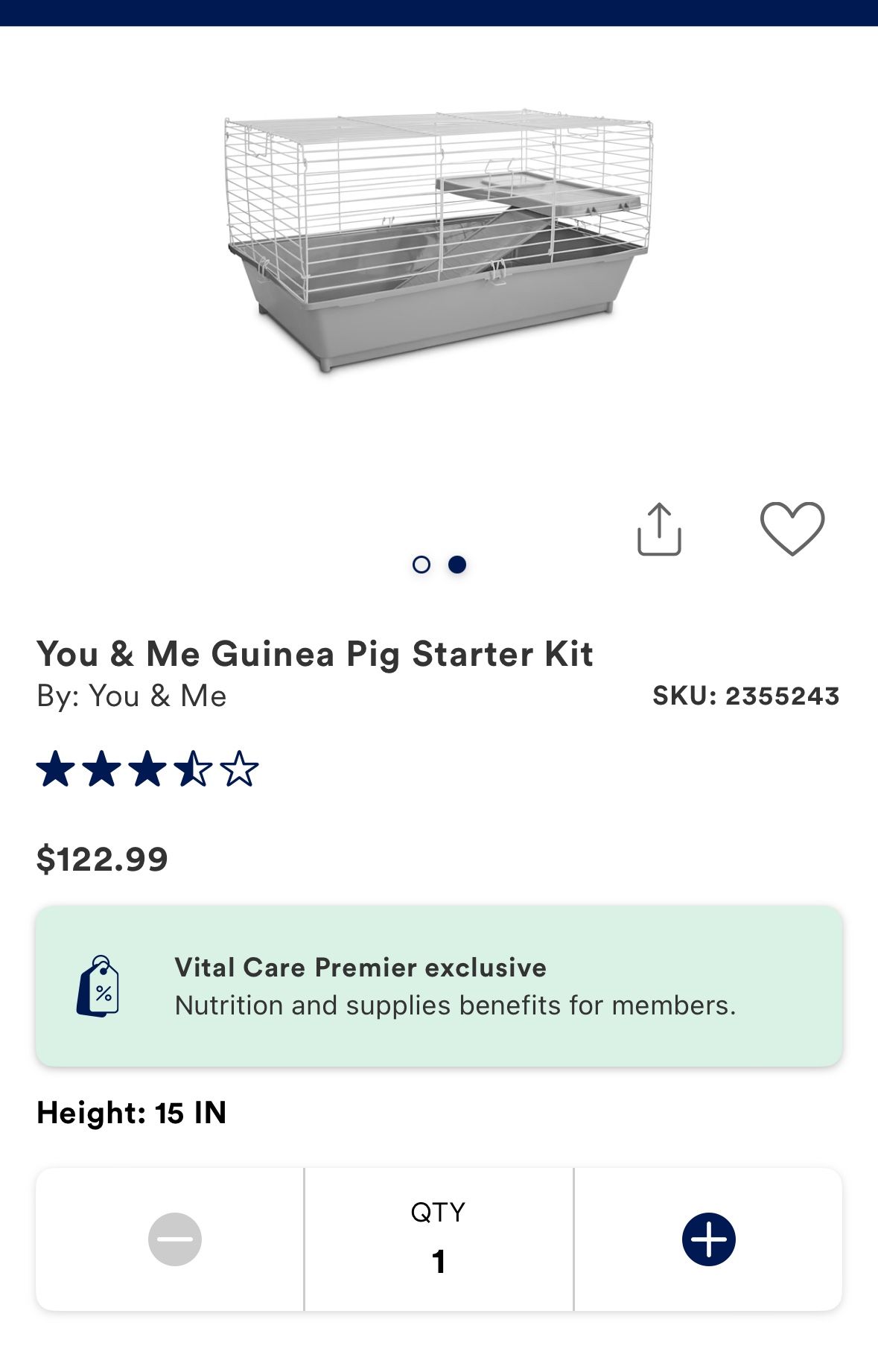Viewport: 878px width, 1372px height.
Task: Click the discount tag icon
Action: [x=98, y=986]
